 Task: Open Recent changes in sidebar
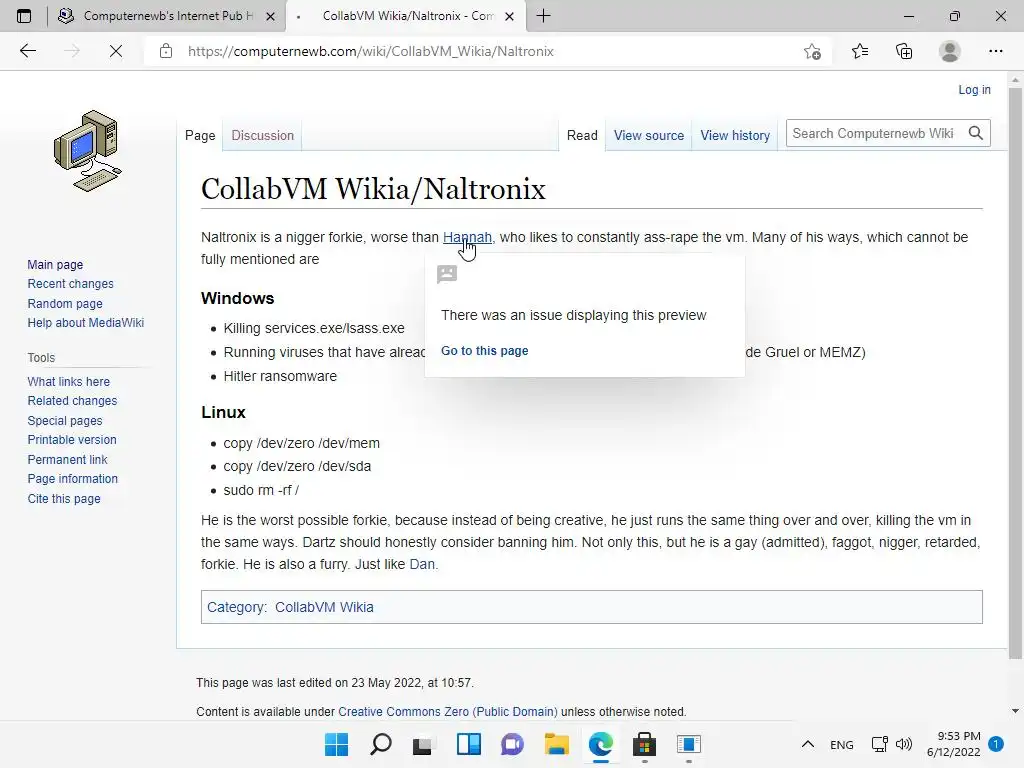pos(71,283)
